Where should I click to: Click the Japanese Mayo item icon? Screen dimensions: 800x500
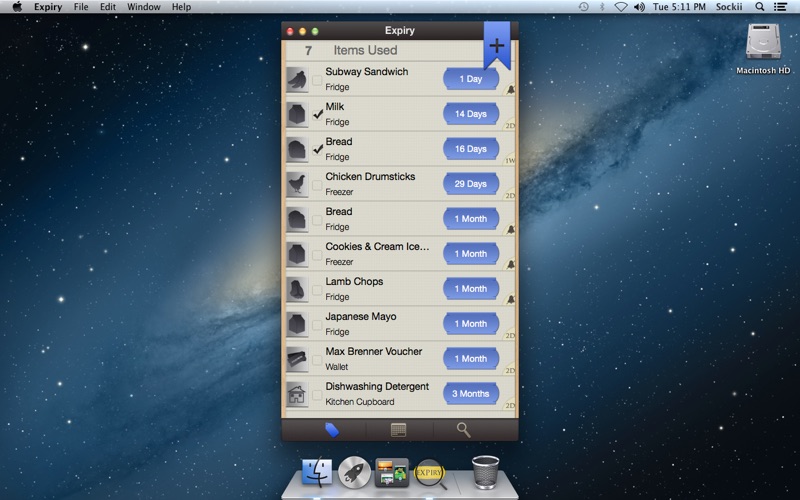pos(297,324)
